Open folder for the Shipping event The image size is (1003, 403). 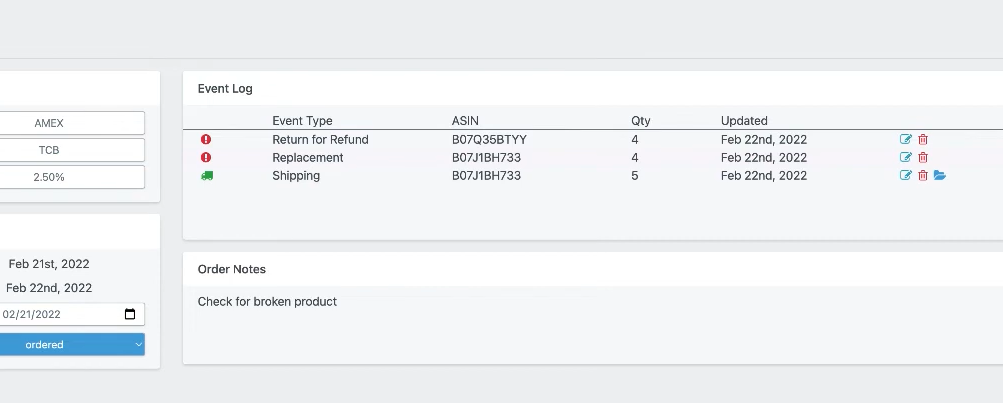[940, 176]
